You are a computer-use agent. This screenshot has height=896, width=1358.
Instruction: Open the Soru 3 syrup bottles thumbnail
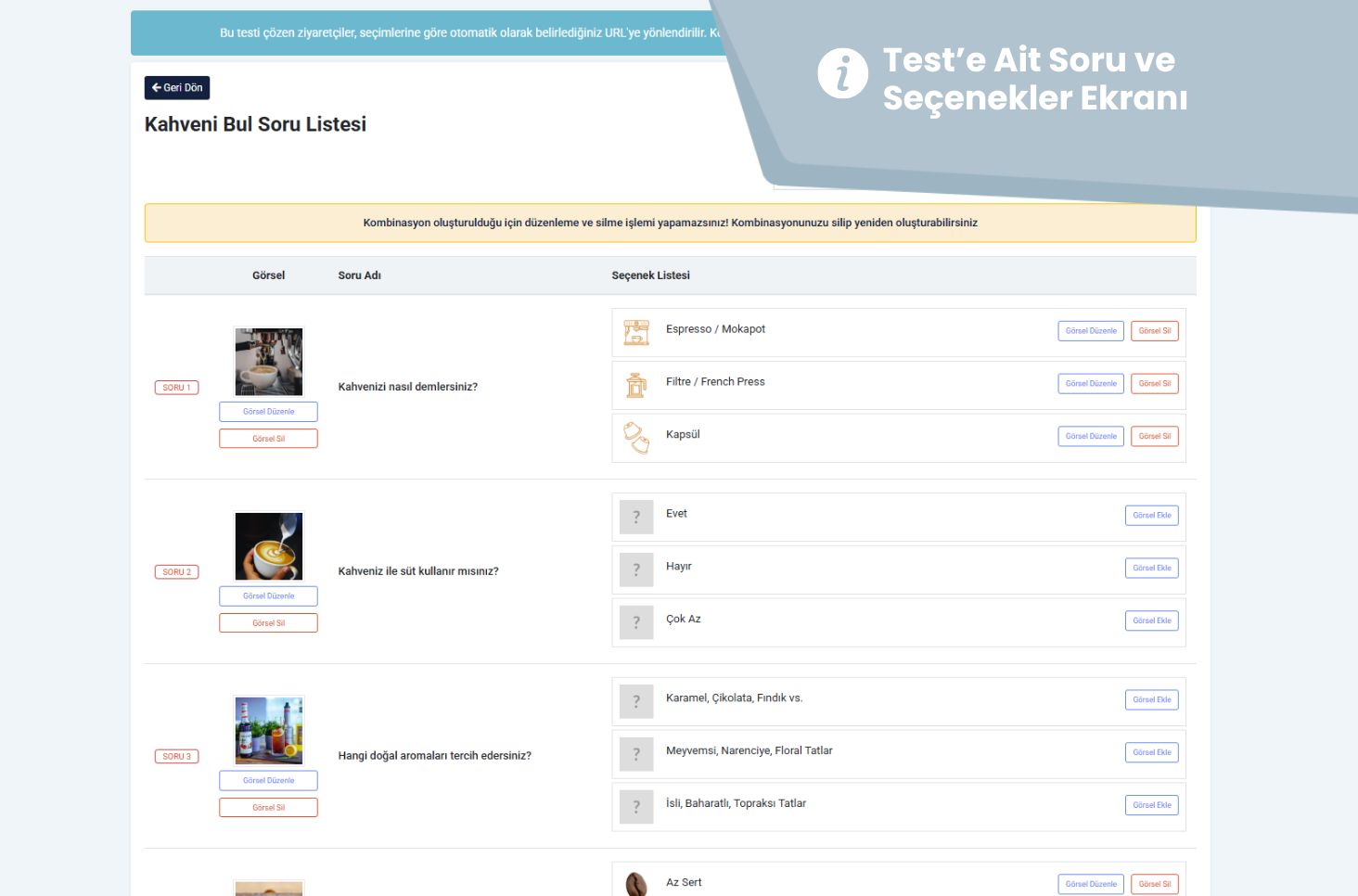pyautogui.click(x=269, y=731)
